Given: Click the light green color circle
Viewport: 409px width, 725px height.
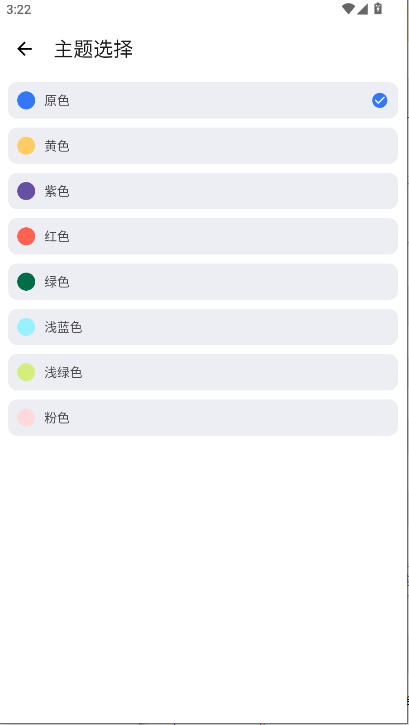Looking at the screenshot, I should (26, 372).
